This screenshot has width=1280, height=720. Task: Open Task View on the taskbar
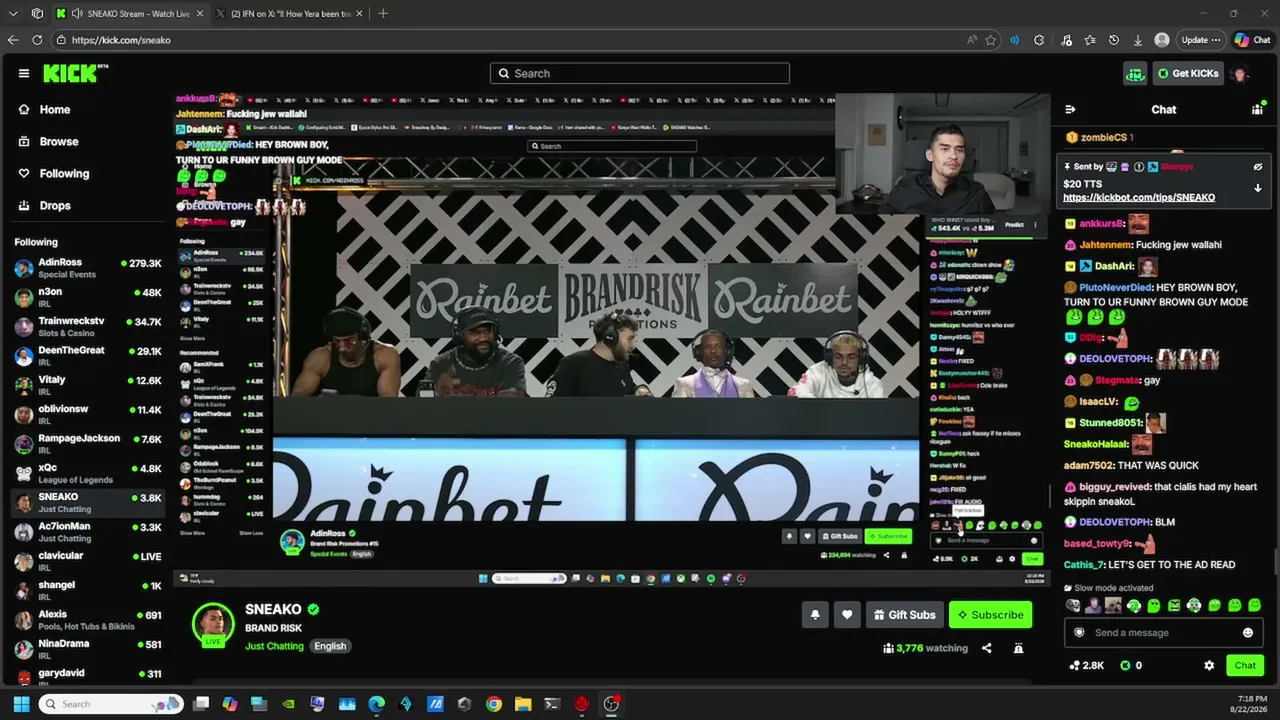coord(201,704)
